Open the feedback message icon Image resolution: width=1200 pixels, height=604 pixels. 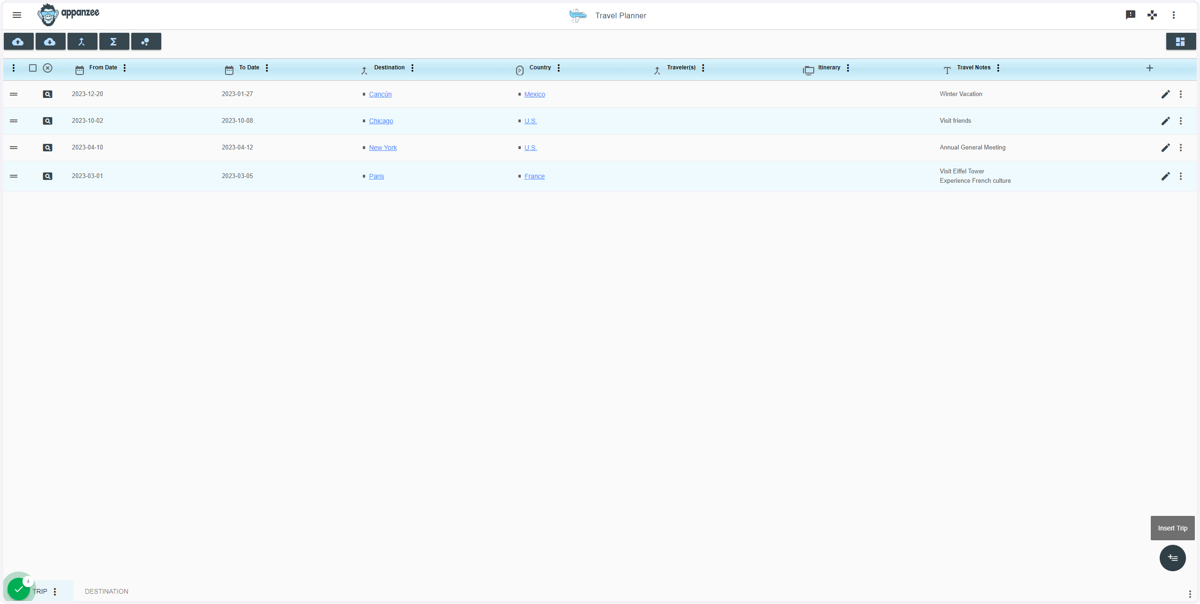point(1130,15)
